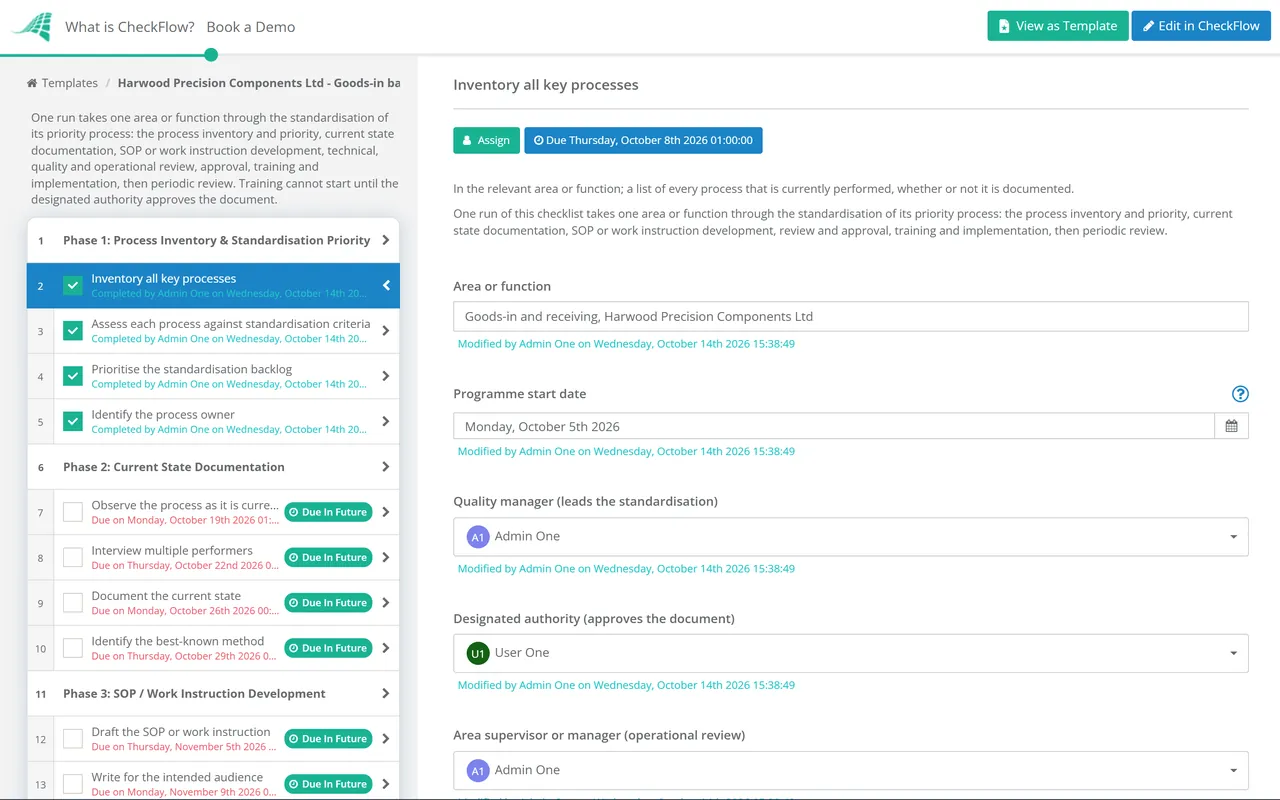Click the Assign button
The image size is (1280, 800).
[486, 140]
